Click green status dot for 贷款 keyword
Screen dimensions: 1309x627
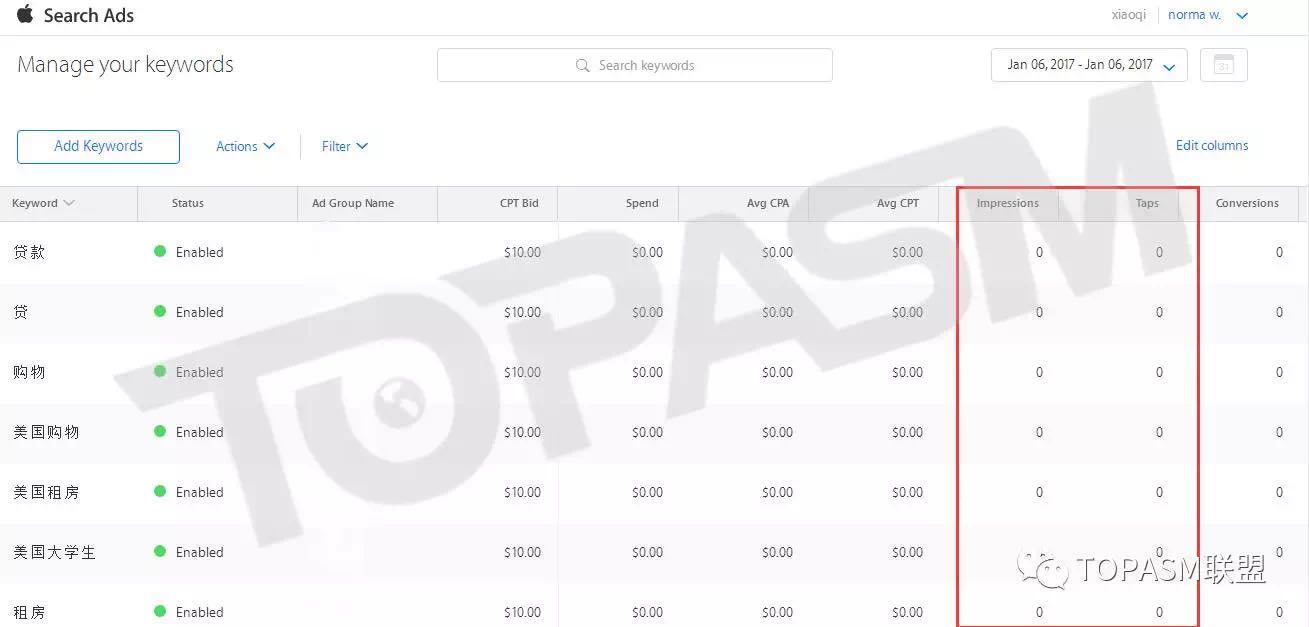click(x=160, y=252)
